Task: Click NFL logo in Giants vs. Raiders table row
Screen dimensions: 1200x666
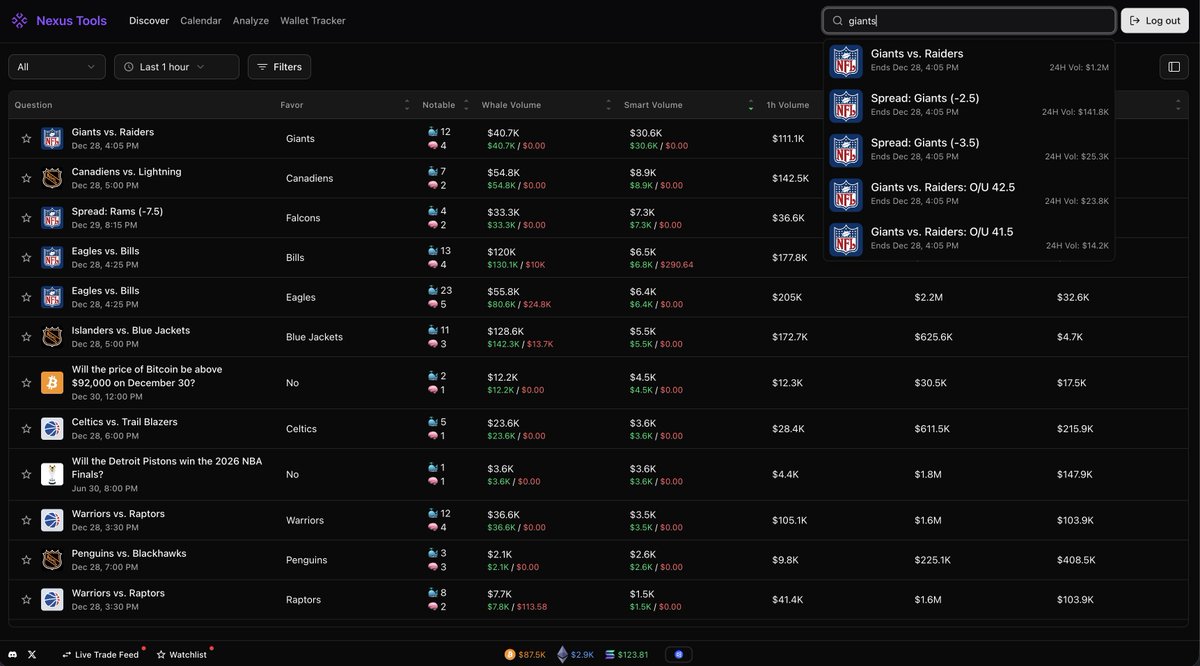Action: tap(52, 139)
